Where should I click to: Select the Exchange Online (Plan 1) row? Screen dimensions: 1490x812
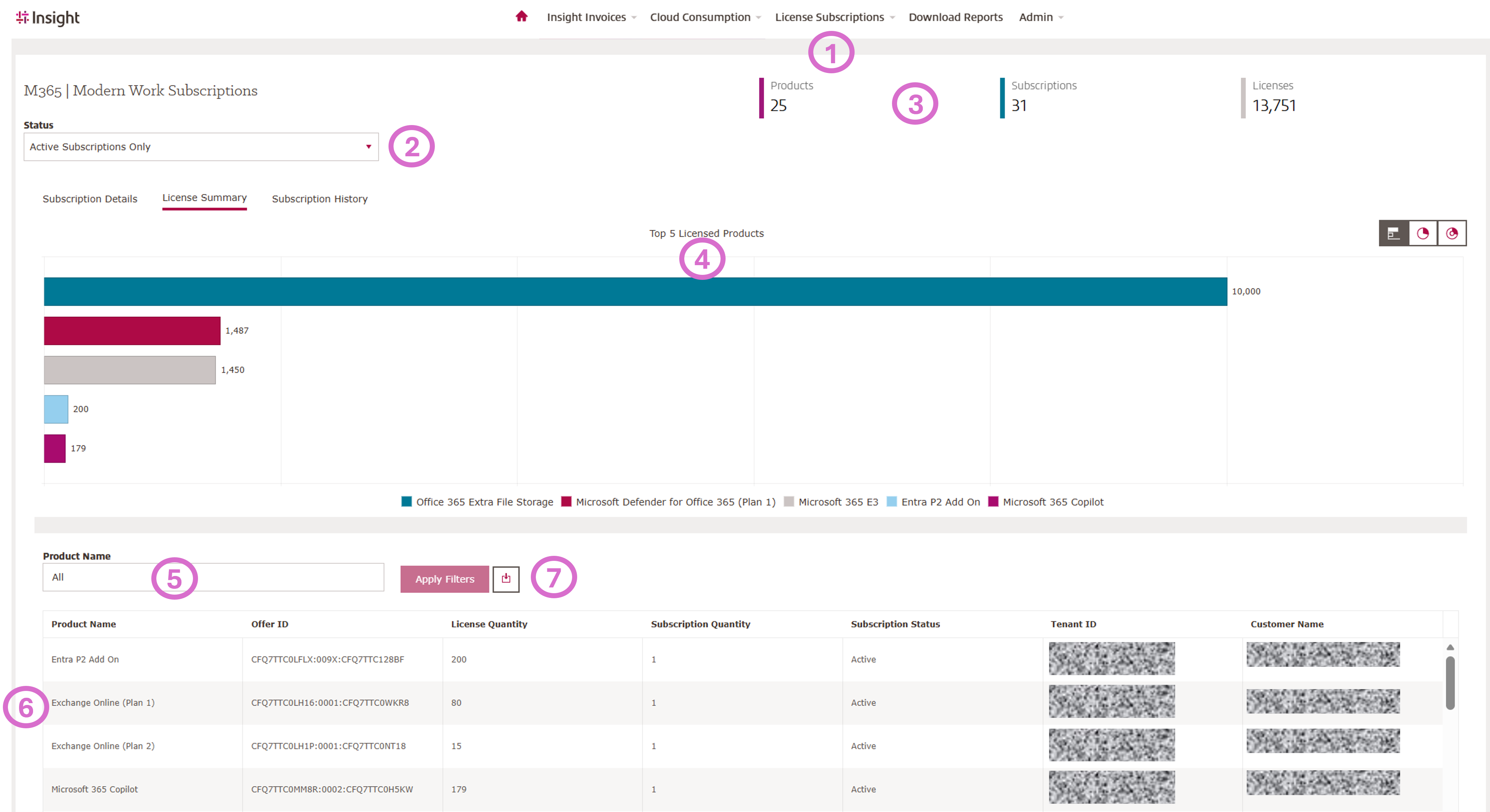click(742, 703)
